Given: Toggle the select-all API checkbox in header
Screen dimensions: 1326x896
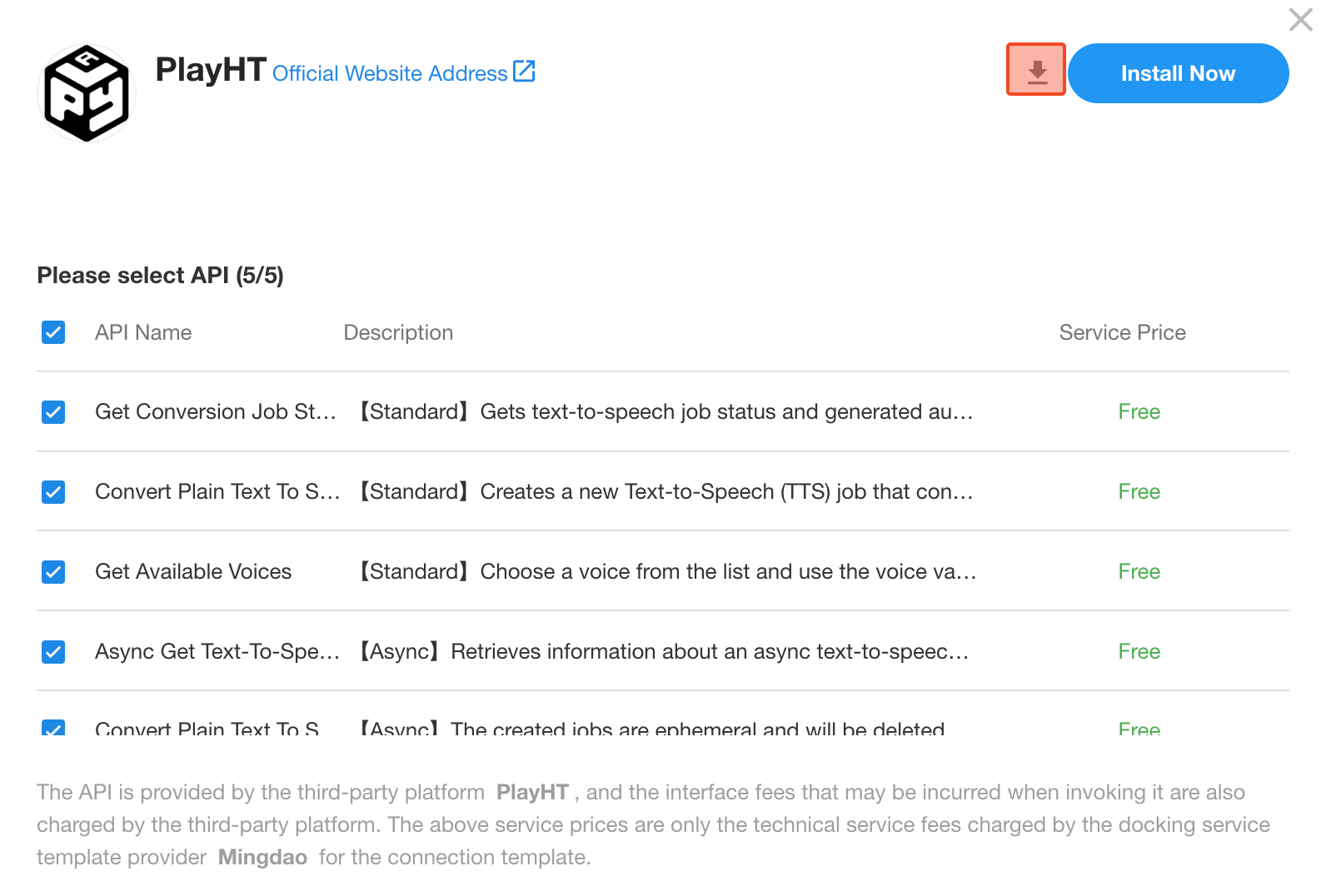Looking at the screenshot, I should point(53,332).
